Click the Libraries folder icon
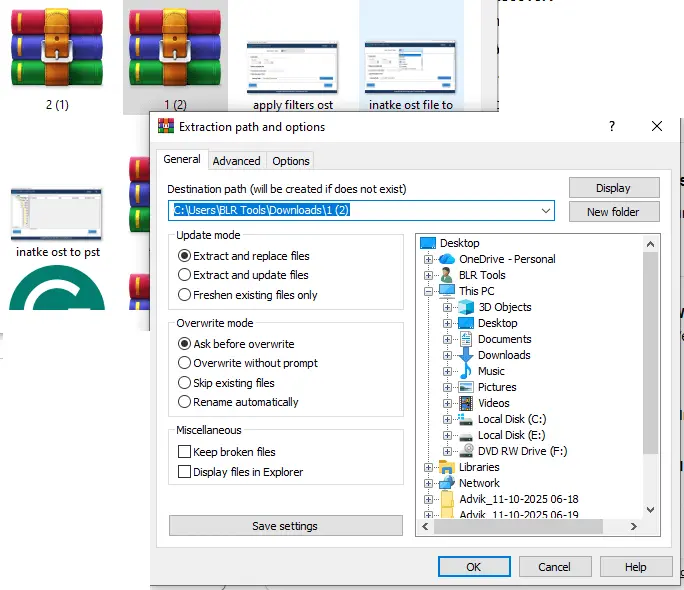The width and height of the screenshot is (684, 590). click(x=447, y=467)
